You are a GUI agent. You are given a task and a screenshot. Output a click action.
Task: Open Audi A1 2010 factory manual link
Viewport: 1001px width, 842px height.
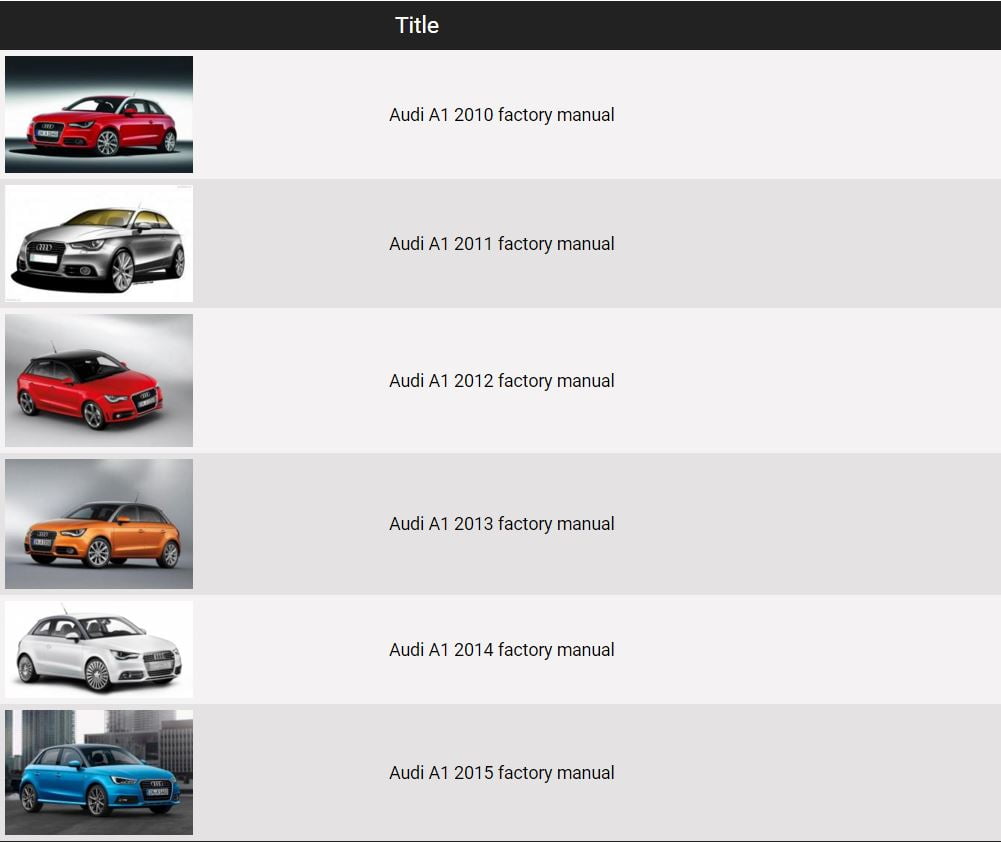click(x=501, y=115)
